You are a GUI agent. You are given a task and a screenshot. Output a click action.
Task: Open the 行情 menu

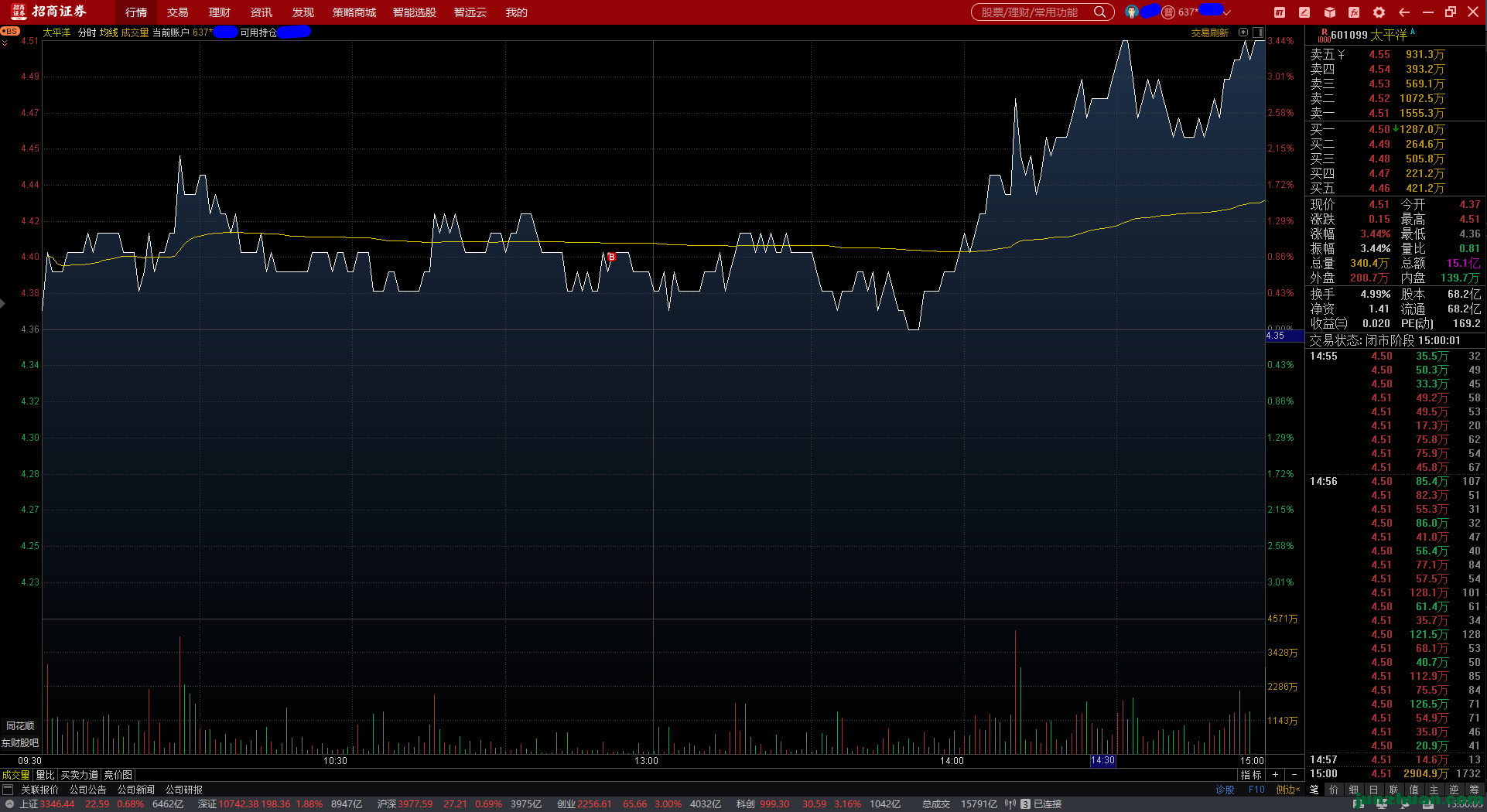pos(136,12)
